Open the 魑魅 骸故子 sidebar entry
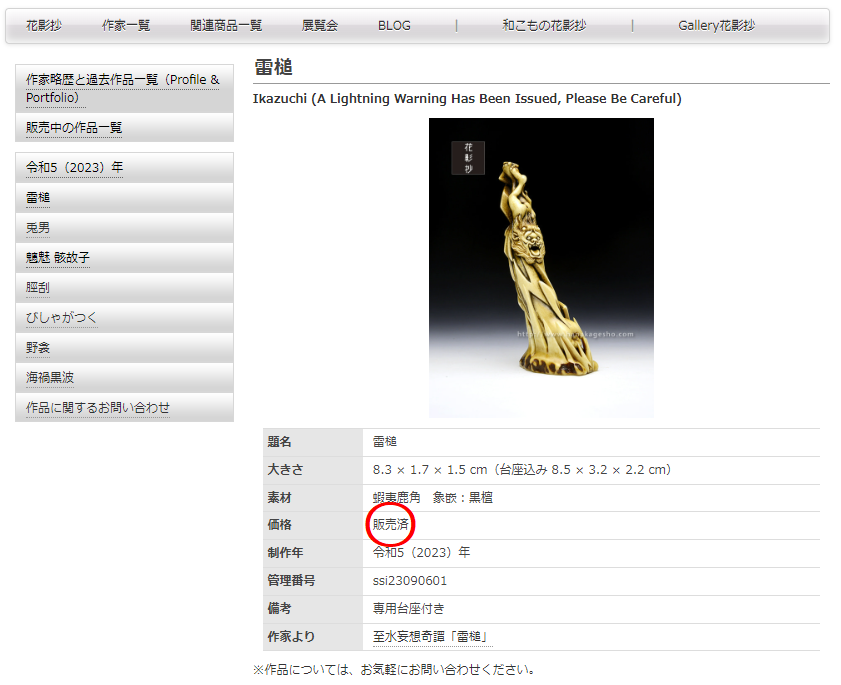The height and width of the screenshot is (685, 841). 58,257
